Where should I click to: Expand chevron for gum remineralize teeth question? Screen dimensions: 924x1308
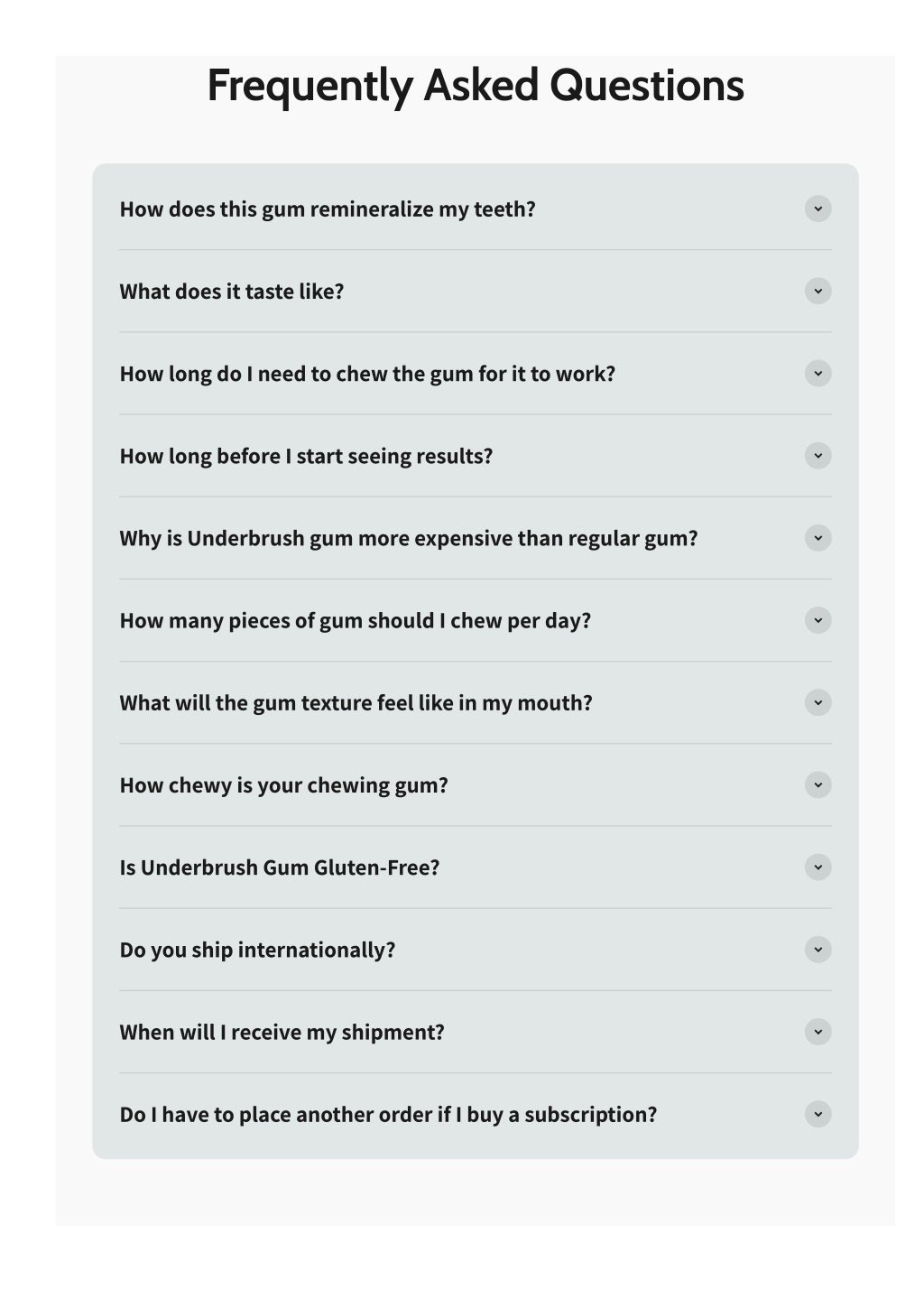click(818, 209)
